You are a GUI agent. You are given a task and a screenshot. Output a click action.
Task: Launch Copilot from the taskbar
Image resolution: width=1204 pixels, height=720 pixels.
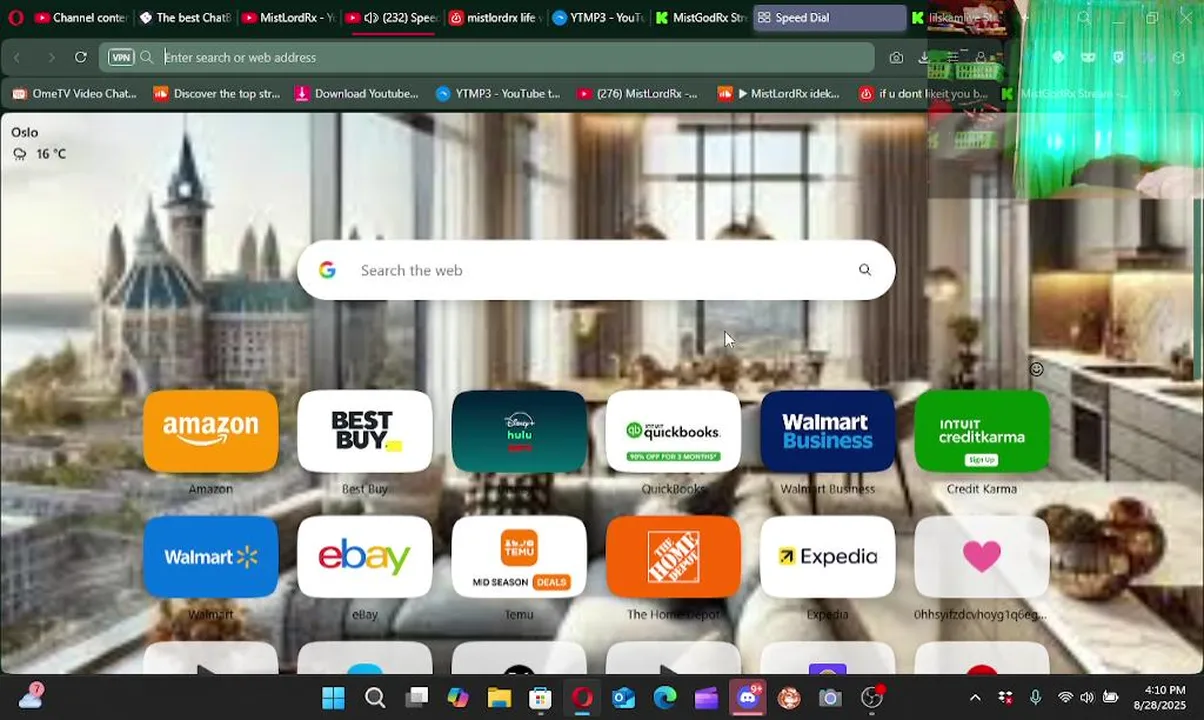[x=458, y=697]
